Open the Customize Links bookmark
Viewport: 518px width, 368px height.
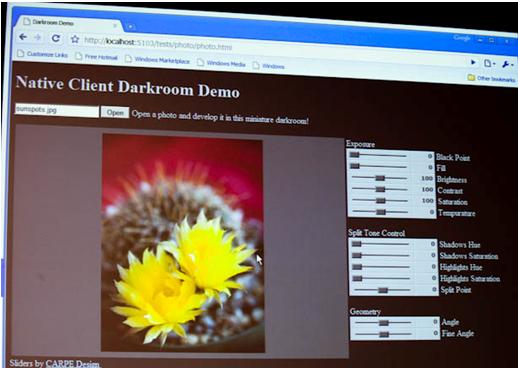click(43, 54)
